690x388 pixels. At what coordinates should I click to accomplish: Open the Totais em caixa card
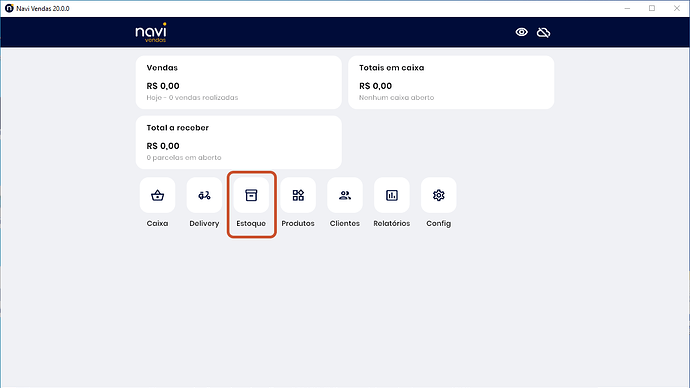[451, 82]
